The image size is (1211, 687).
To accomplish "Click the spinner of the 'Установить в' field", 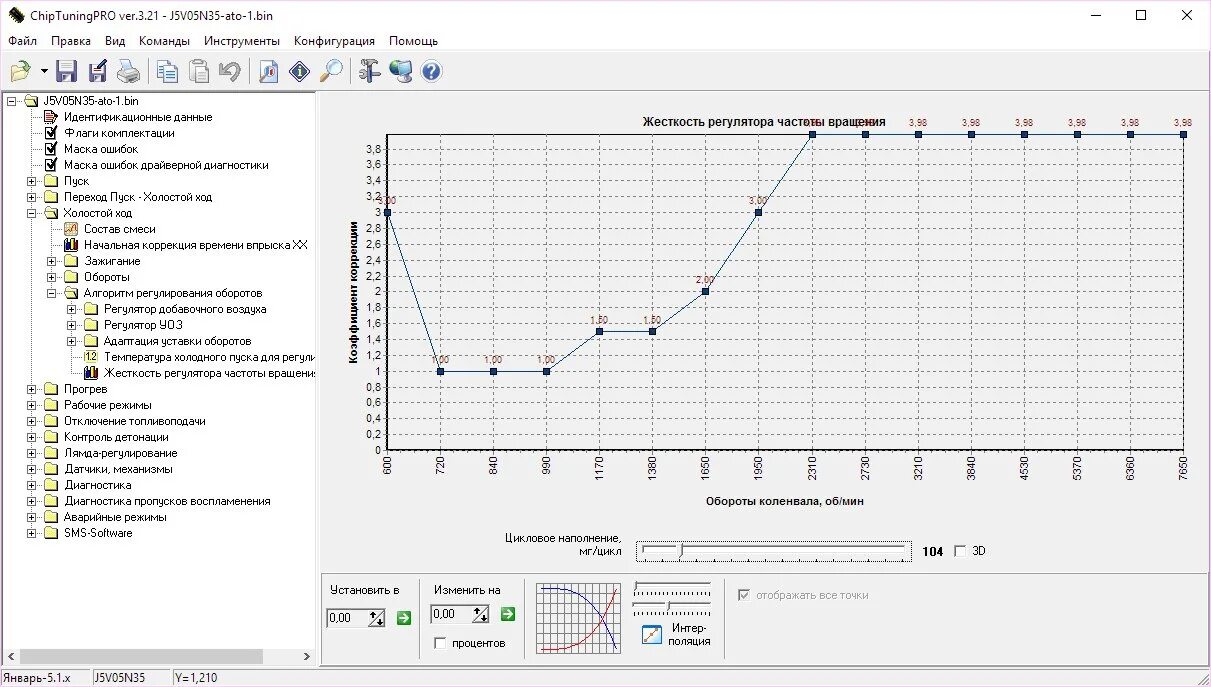I will pyautogui.click(x=377, y=618).
